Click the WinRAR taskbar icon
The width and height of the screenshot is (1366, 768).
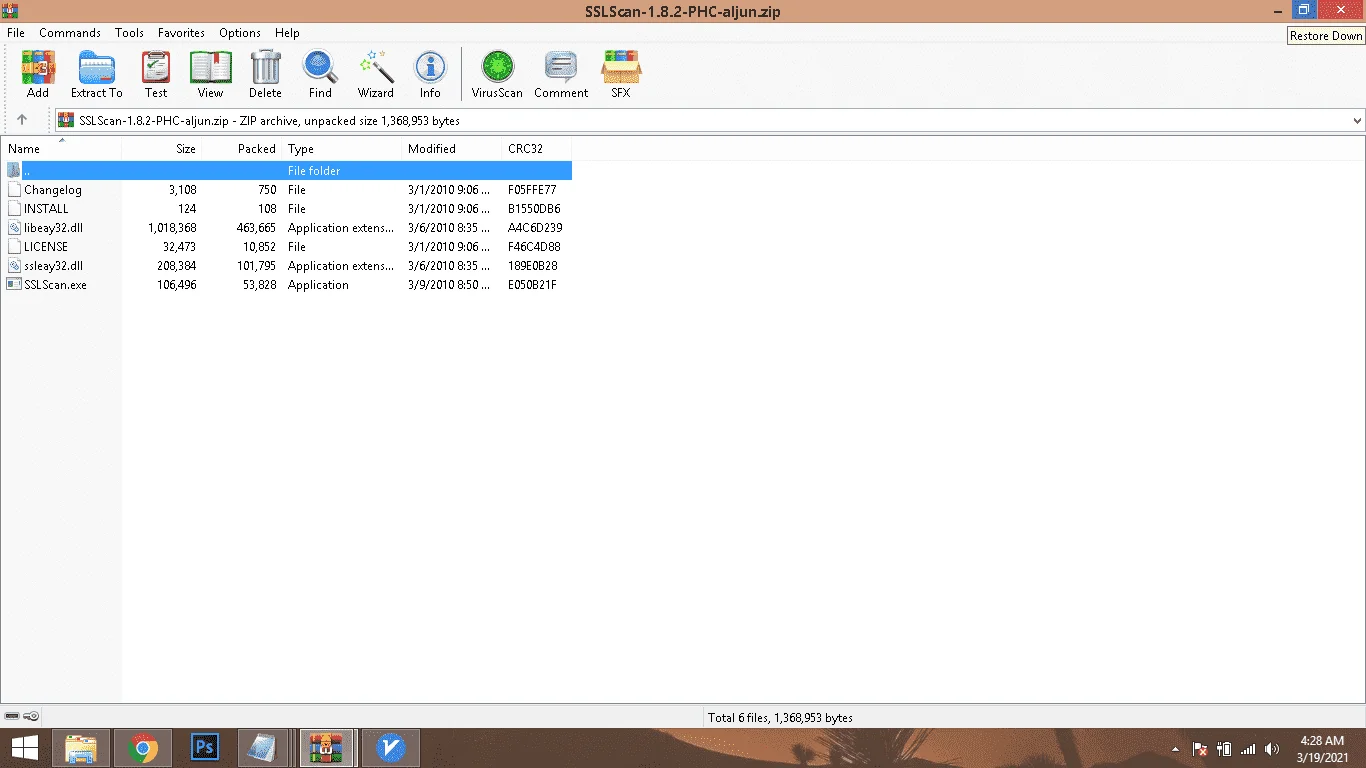pyautogui.click(x=327, y=748)
